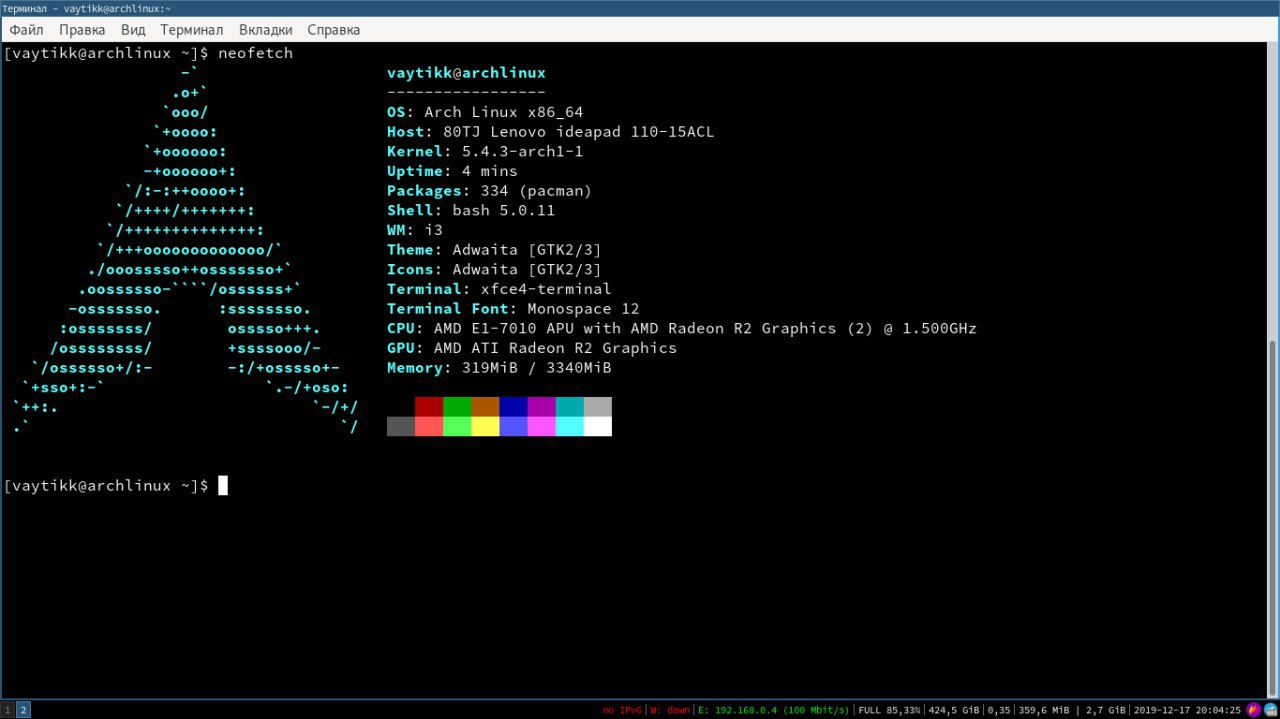Click the 'FULL 85,33%' battery status

[889, 710]
